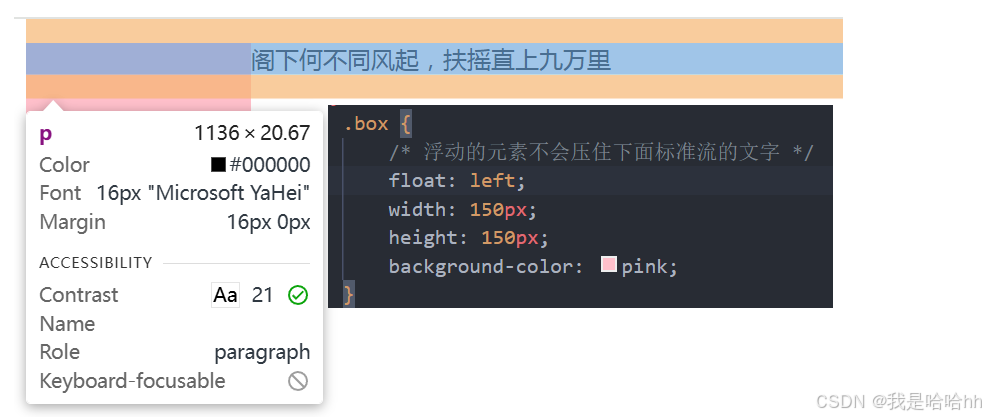Click the green contrast pass checkmark icon

[298, 295]
